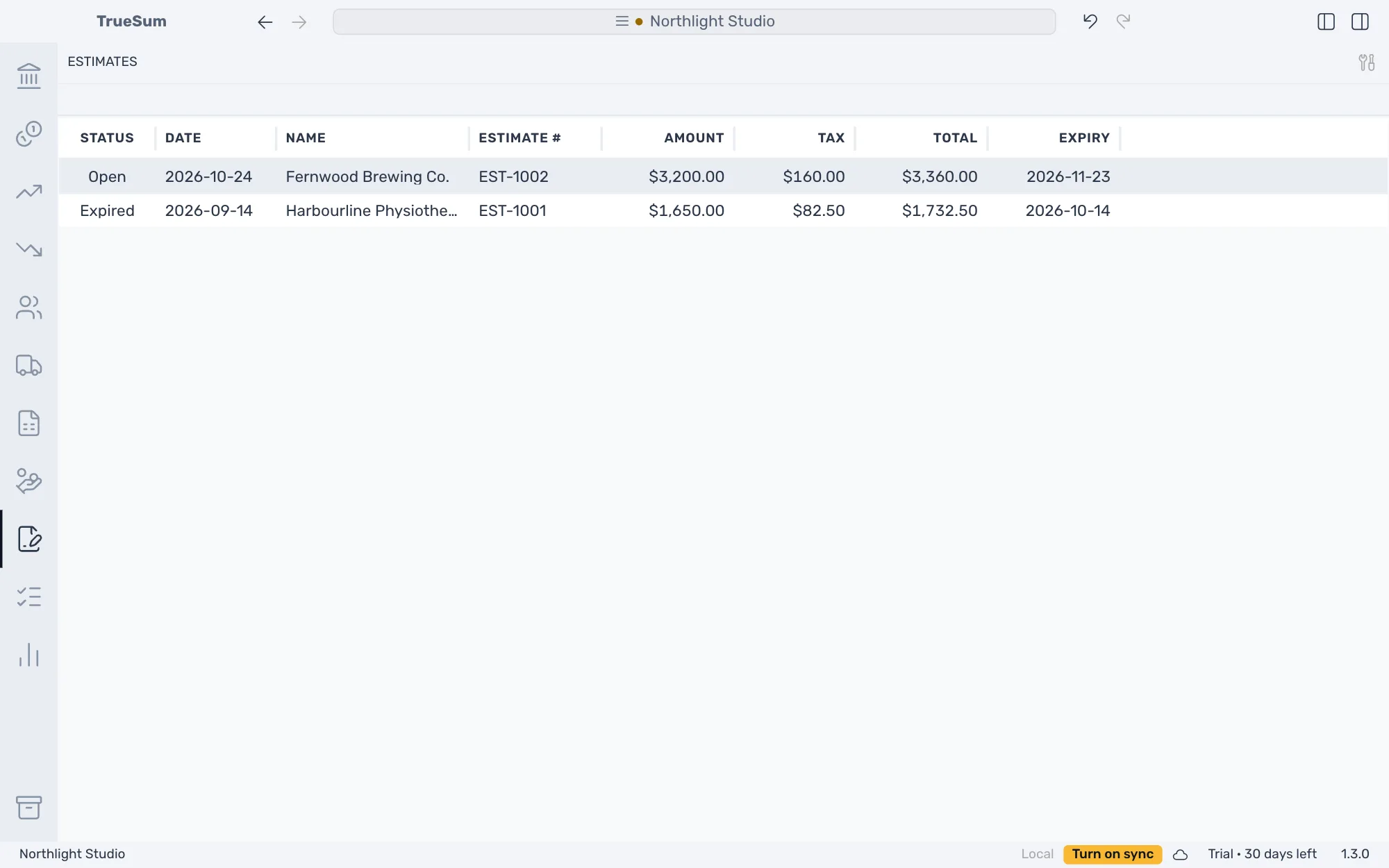The width and height of the screenshot is (1389, 868).
Task: Open the archive box sidebar icon
Action: tap(28, 807)
